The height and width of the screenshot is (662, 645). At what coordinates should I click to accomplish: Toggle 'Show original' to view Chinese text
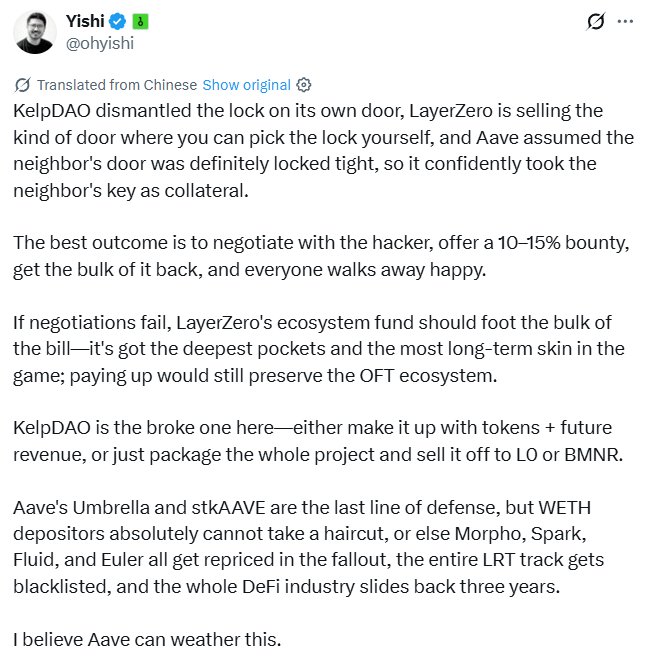[x=246, y=85]
